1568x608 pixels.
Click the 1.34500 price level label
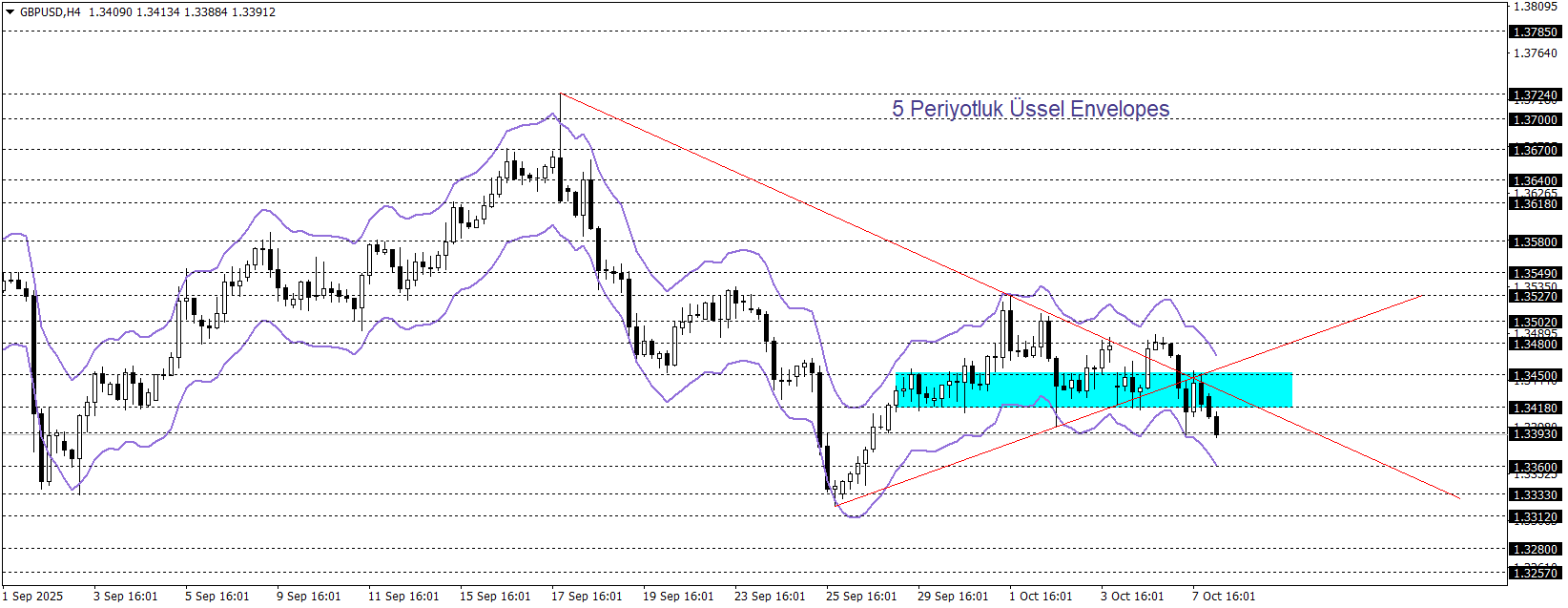point(1535,376)
